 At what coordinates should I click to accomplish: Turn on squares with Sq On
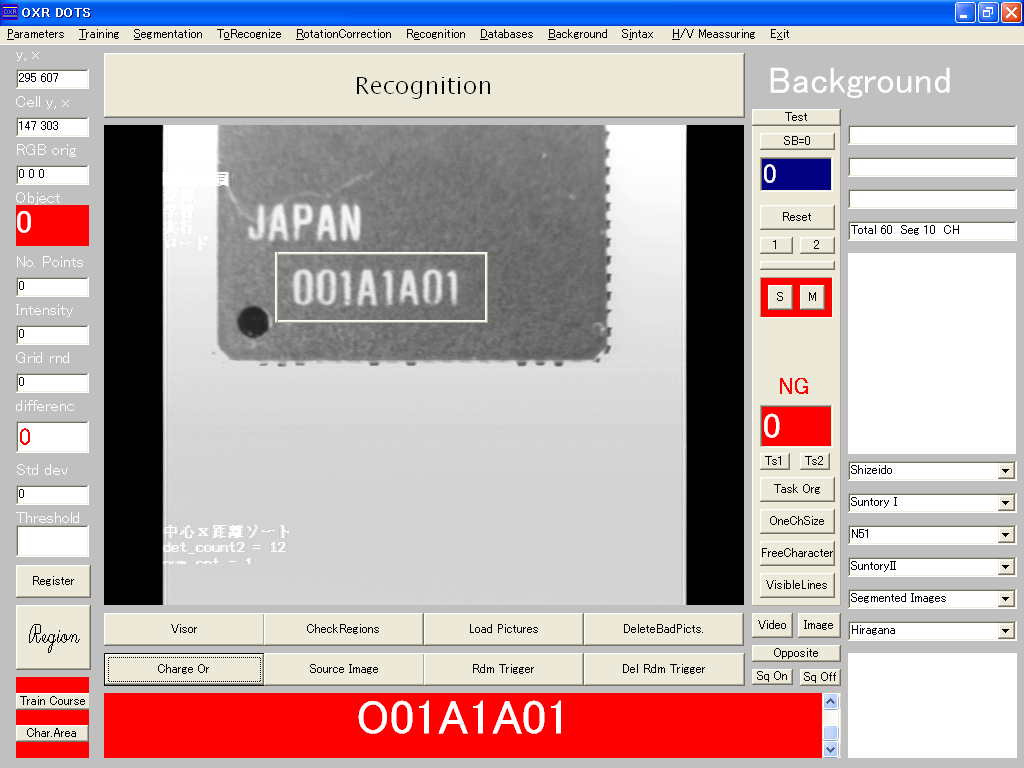pyautogui.click(x=772, y=677)
